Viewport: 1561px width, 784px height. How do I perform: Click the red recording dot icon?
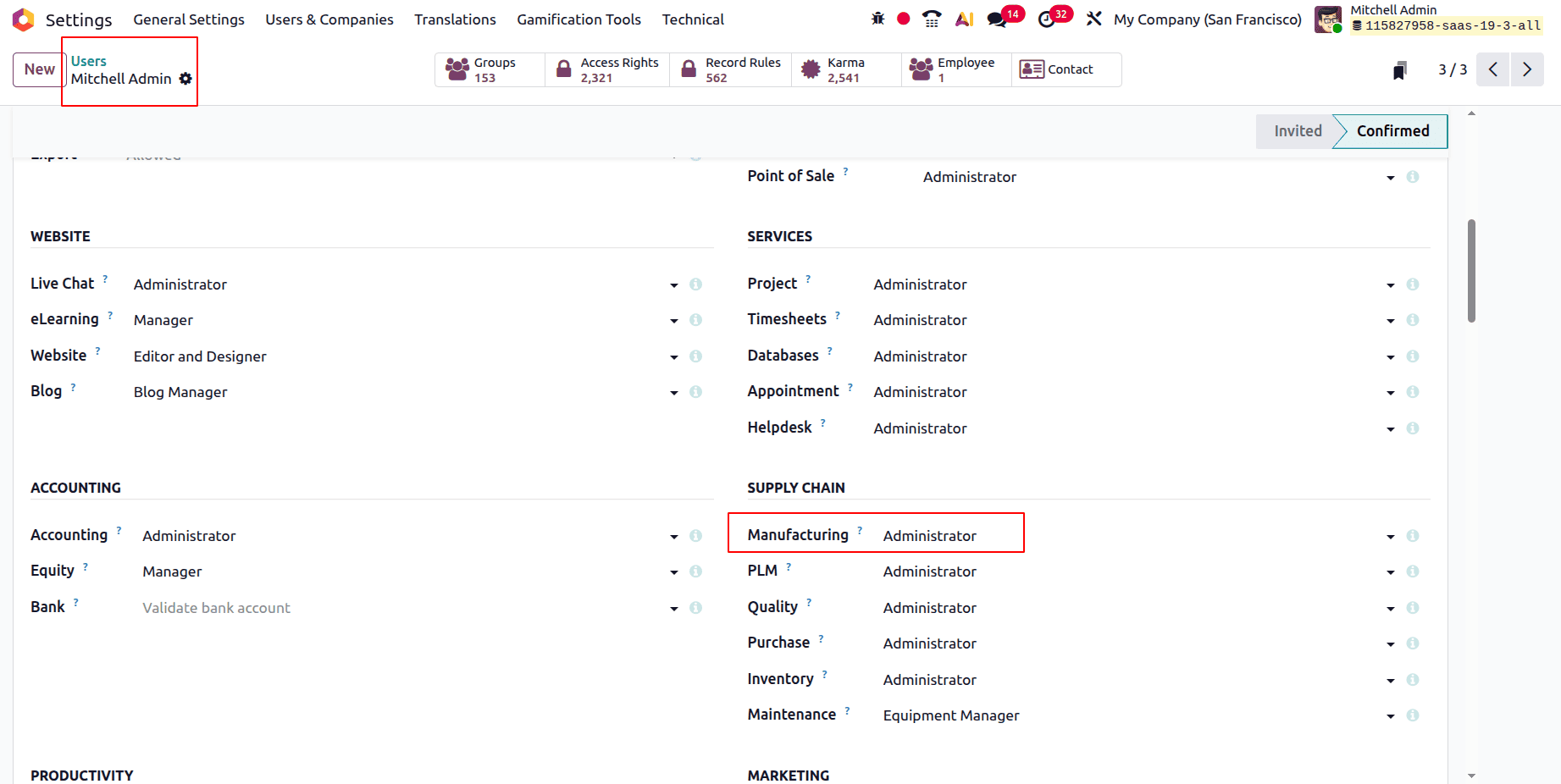pos(904,19)
